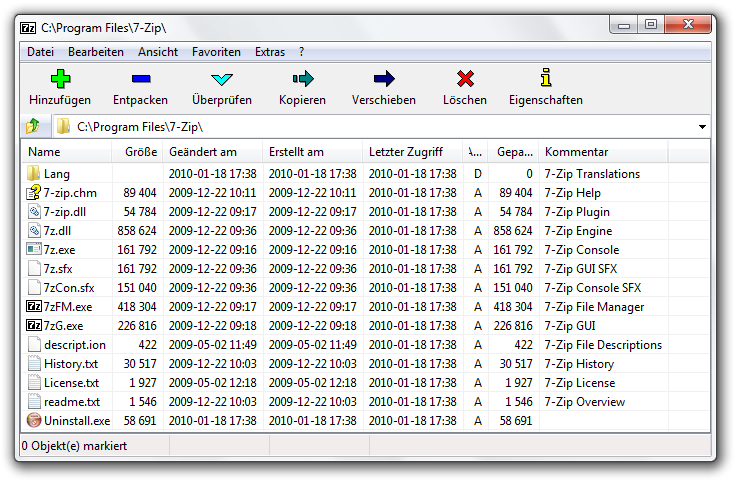Click the 7-Zip title bar app icon
735x480 pixels.
coord(28,28)
